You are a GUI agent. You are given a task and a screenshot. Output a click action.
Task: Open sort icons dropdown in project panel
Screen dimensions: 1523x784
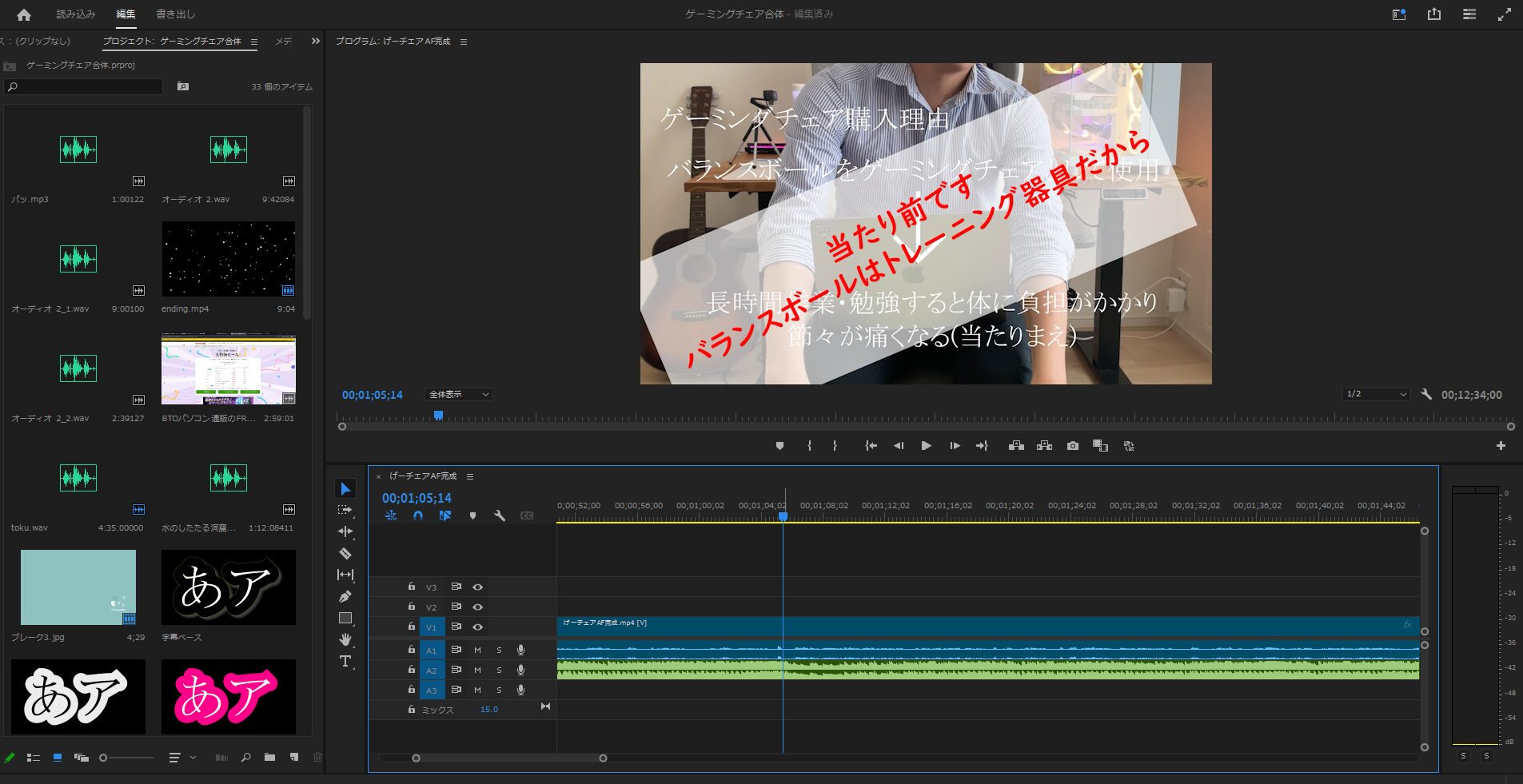click(182, 758)
